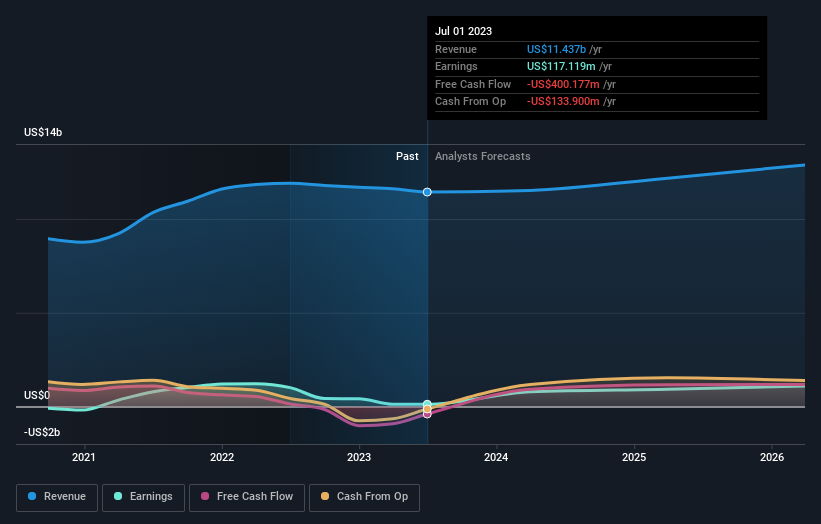Viewport: 821px width, 524px height.
Task: Click the -US$2b y-axis label
Action: point(42,432)
